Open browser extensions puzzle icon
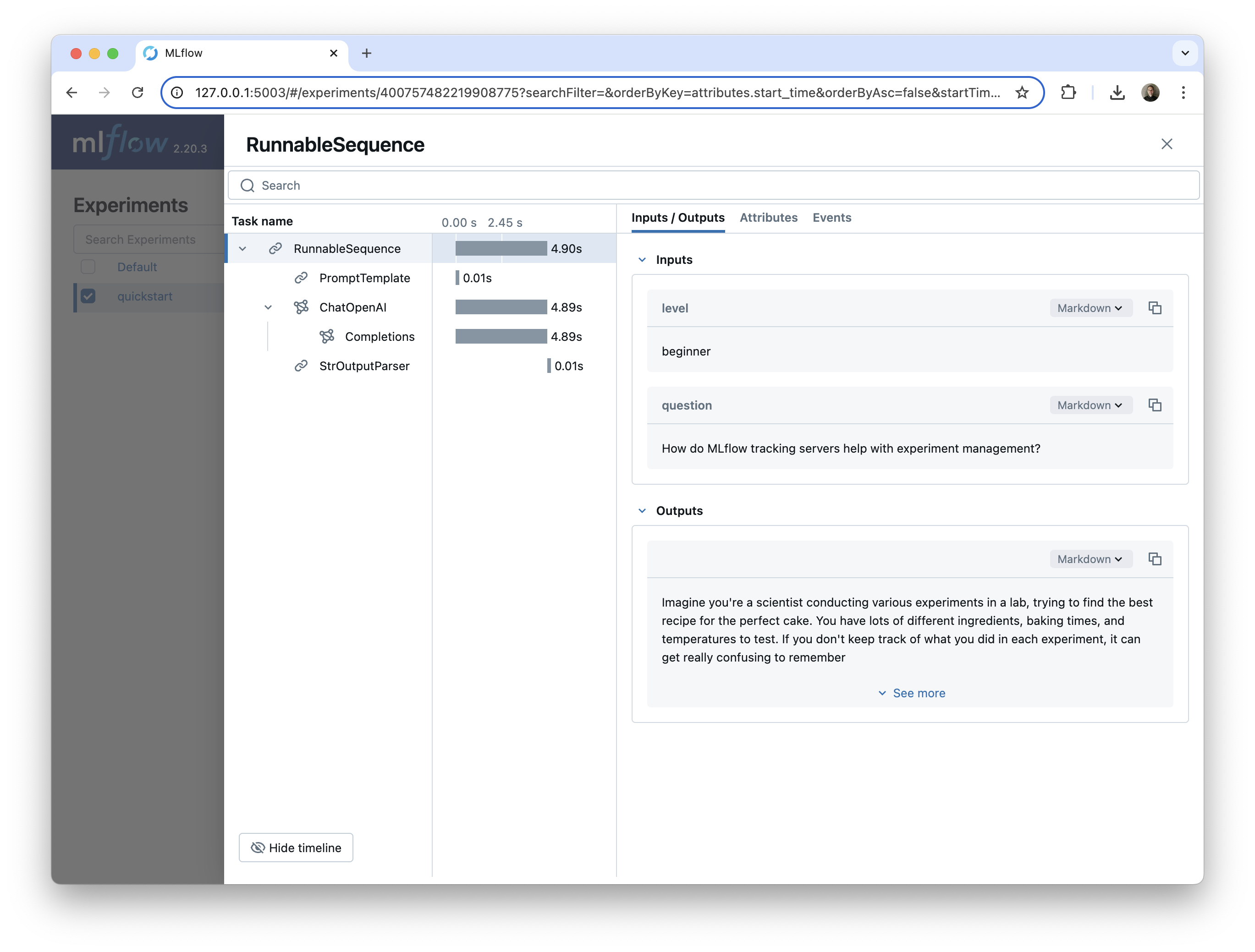 click(x=1068, y=93)
